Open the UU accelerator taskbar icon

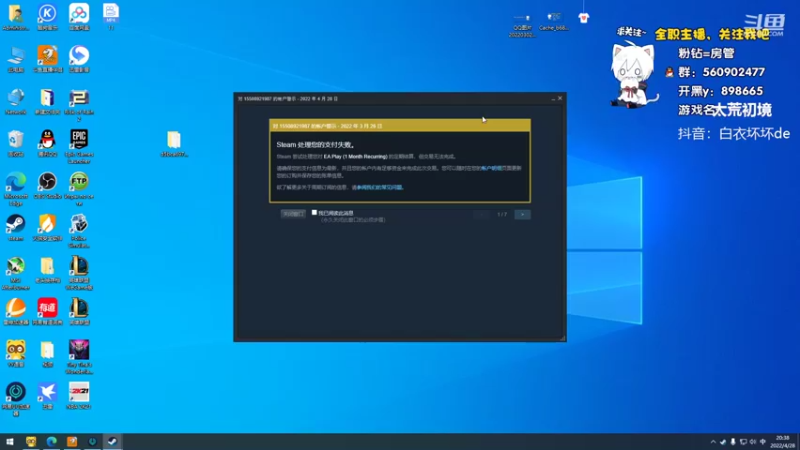click(x=92, y=441)
